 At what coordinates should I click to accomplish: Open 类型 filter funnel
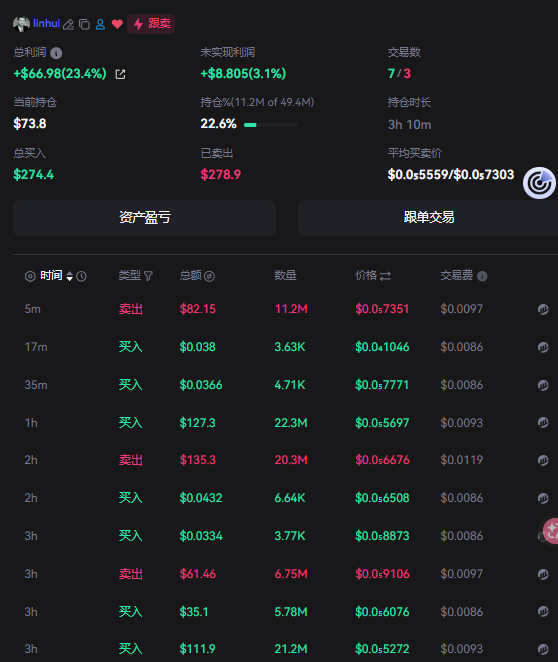(148, 276)
